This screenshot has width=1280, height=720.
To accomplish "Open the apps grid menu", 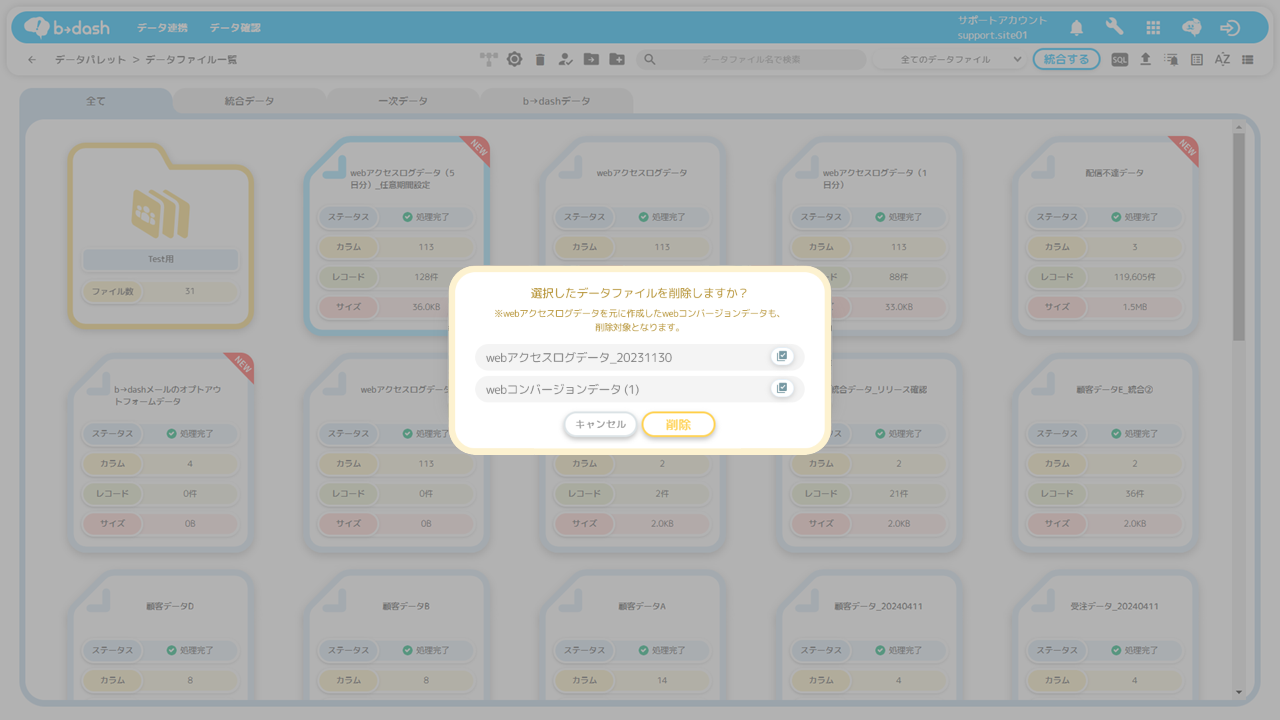I will point(1153,28).
